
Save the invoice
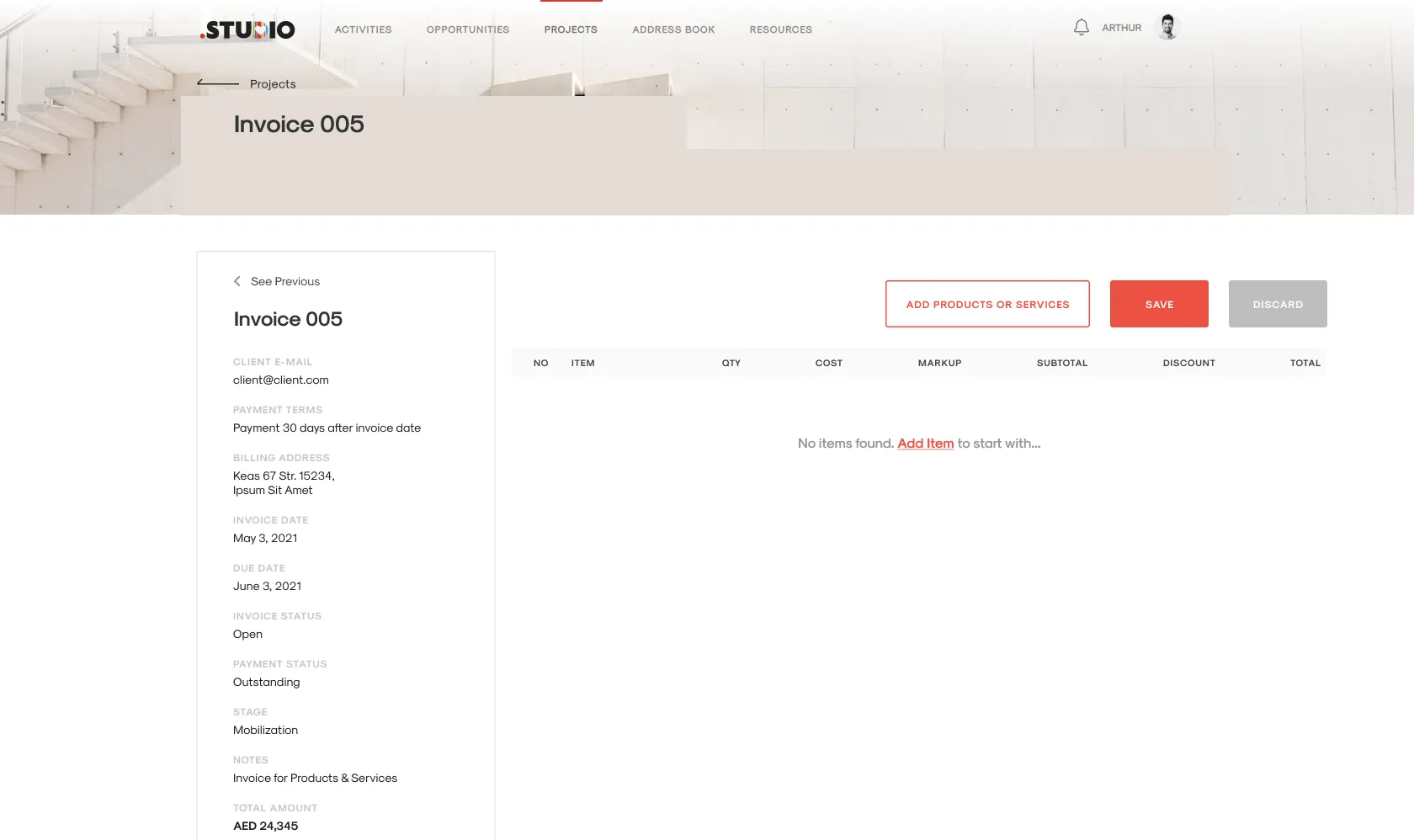pyautogui.click(x=1159, y=304)
